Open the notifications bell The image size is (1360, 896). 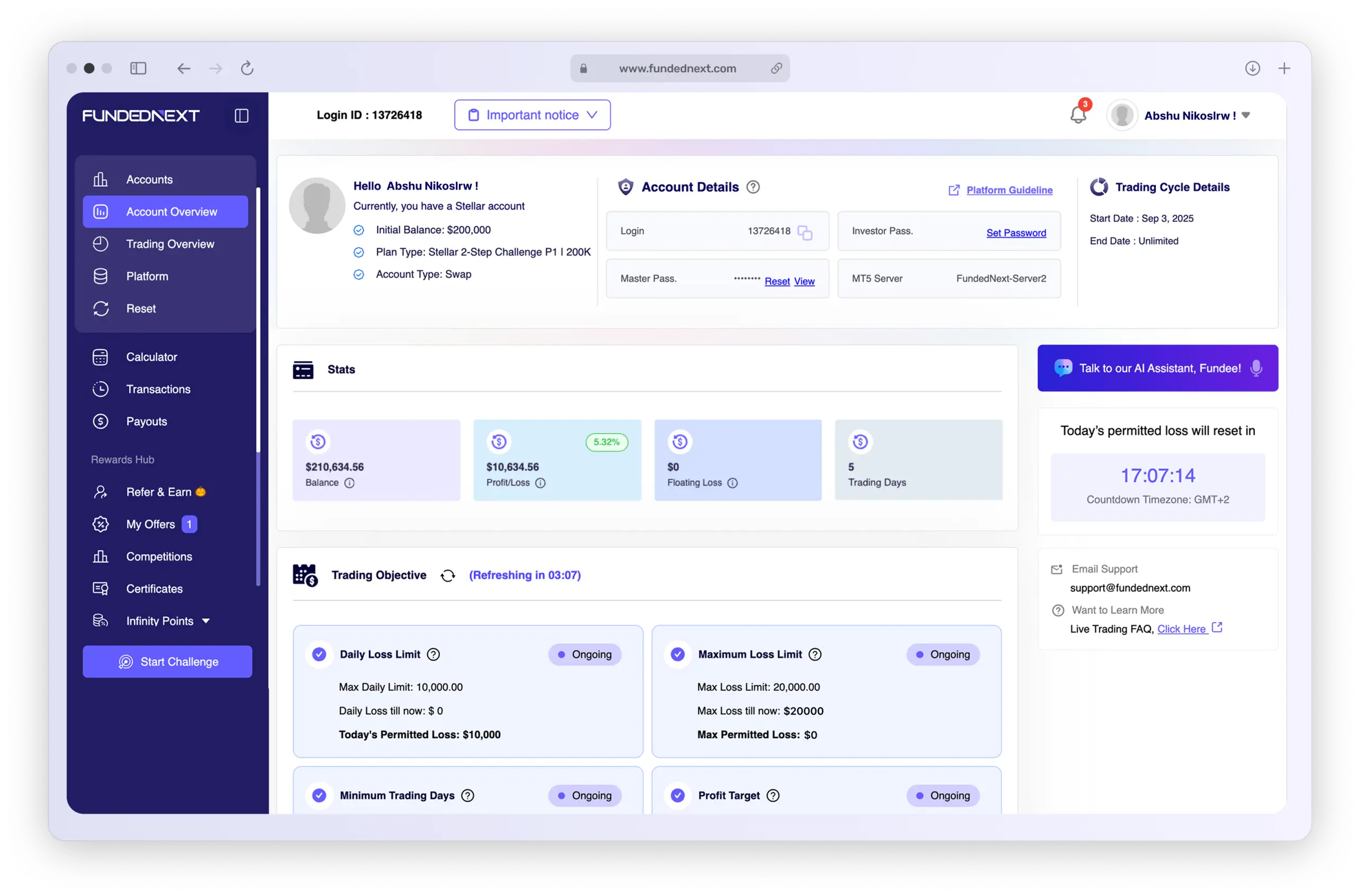point(1078,114)
